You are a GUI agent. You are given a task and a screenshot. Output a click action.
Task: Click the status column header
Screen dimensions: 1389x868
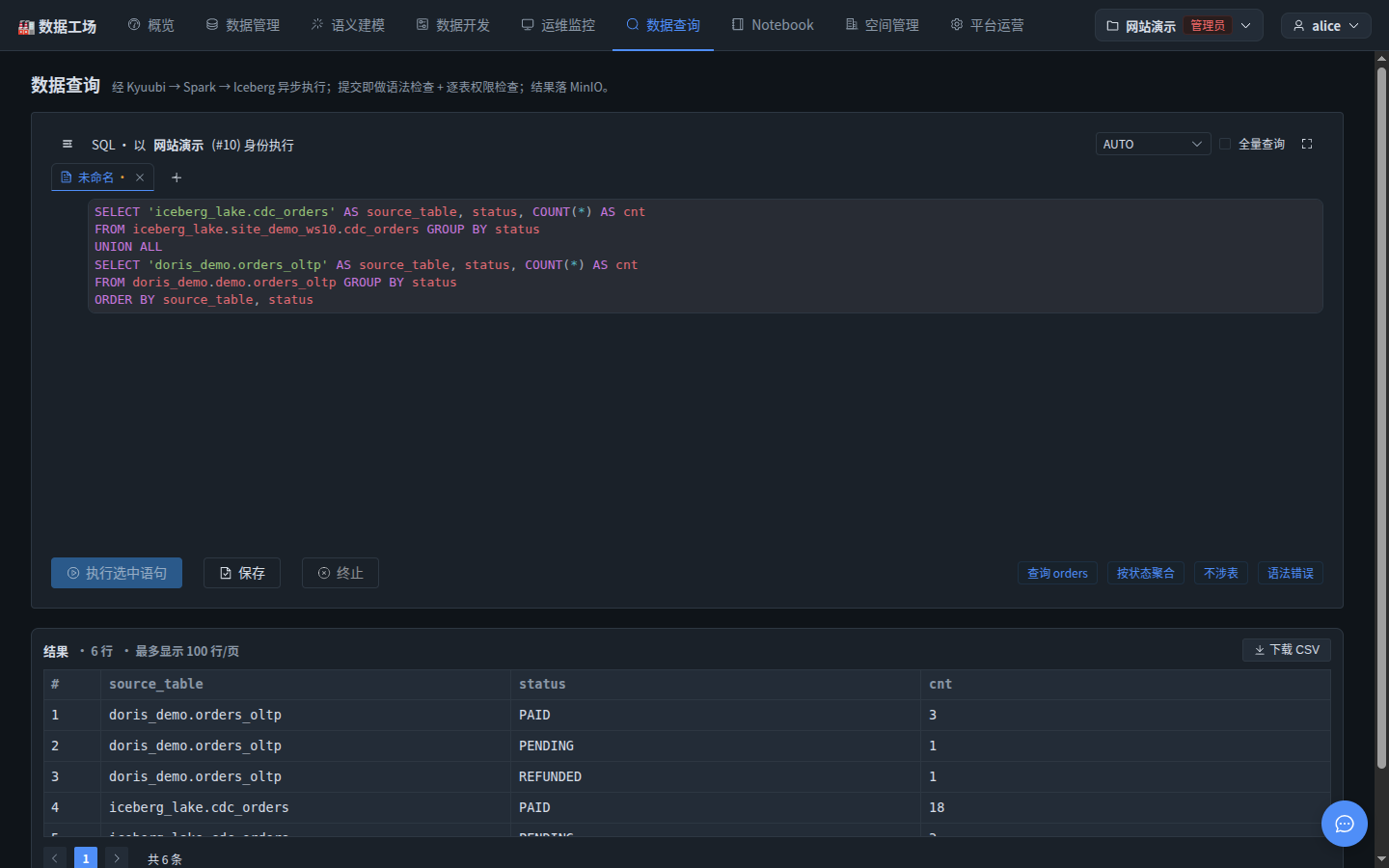[716, 684]
